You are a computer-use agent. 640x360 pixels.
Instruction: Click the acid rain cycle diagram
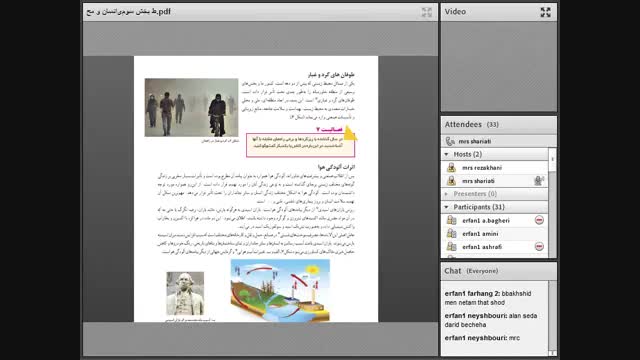[x=280, y=290]
